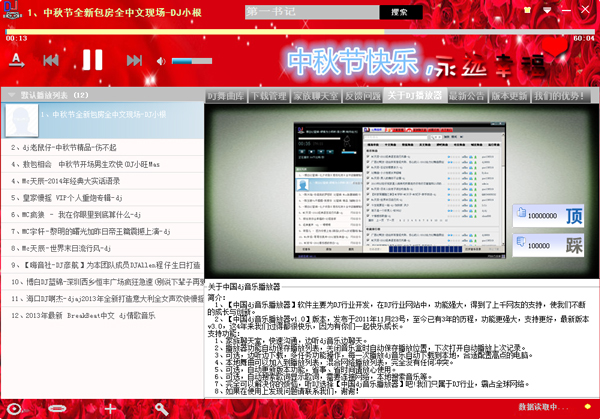Viewport: 600px width, 419px height.
Task: Select track 9 嗨音社-DJ彦航
Action: click(x=102, y=265)
